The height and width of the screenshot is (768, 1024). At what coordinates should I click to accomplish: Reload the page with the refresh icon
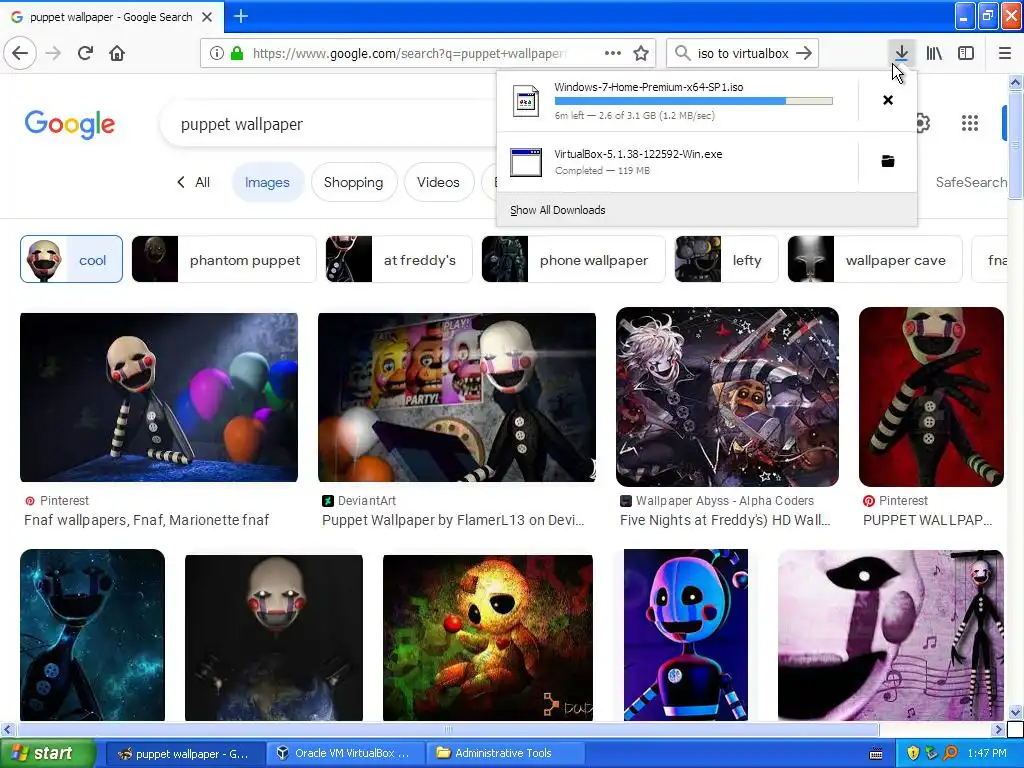pos(85,53)
